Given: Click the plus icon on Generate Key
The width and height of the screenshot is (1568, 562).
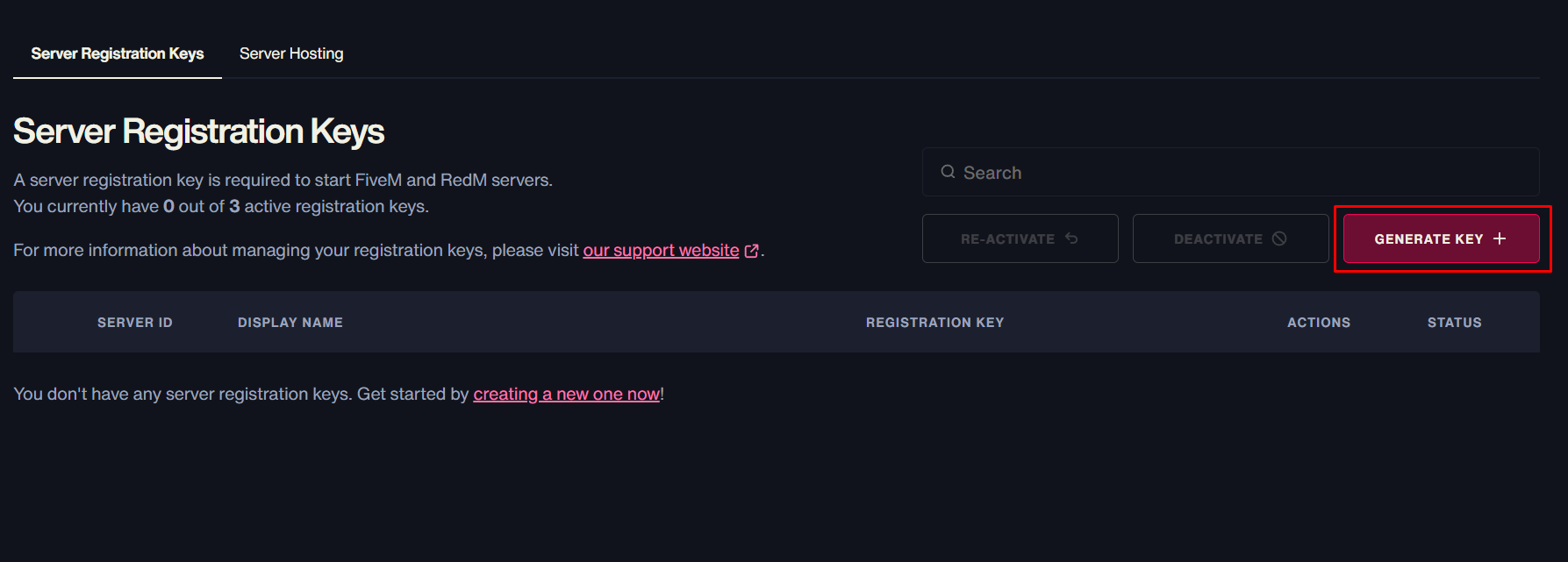Looking at the screenshot, I should click(x=1500, y=238).
